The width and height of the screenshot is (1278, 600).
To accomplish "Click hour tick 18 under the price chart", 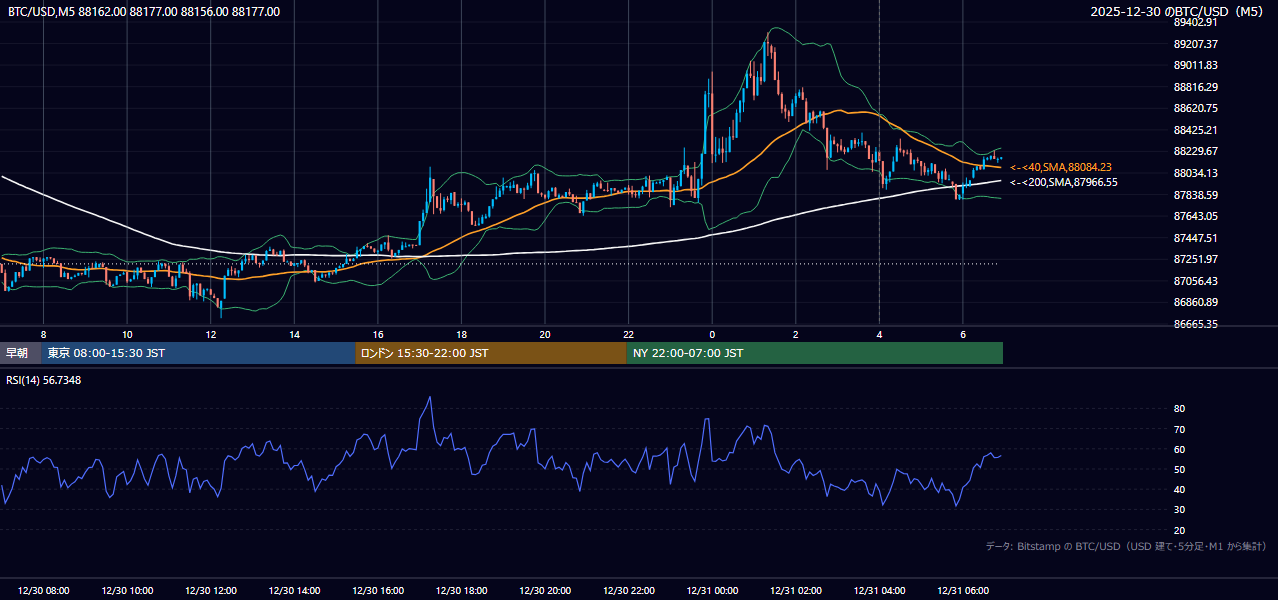I will coord(461,334).
